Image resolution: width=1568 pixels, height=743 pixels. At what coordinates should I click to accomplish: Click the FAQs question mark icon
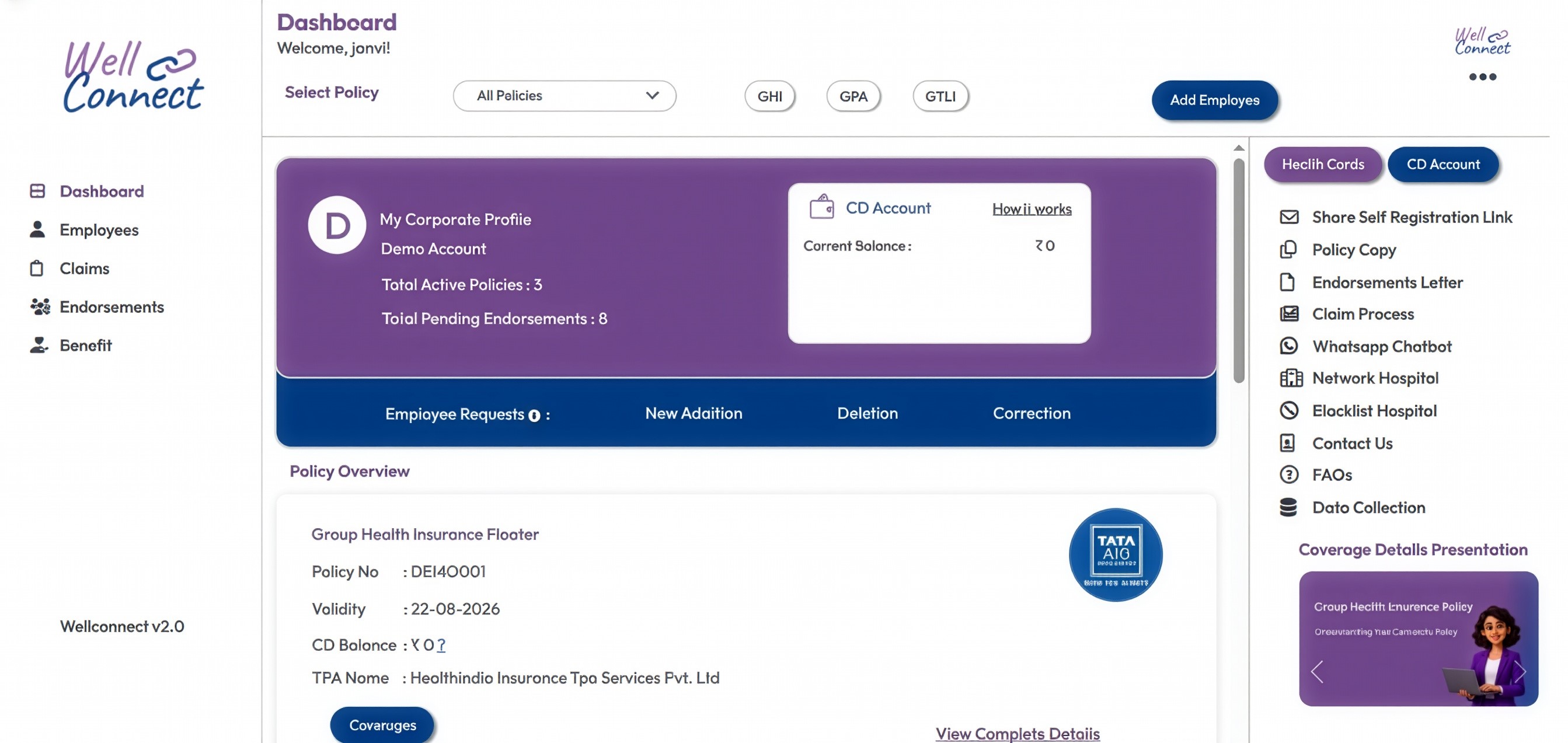tap(1288, 475)
